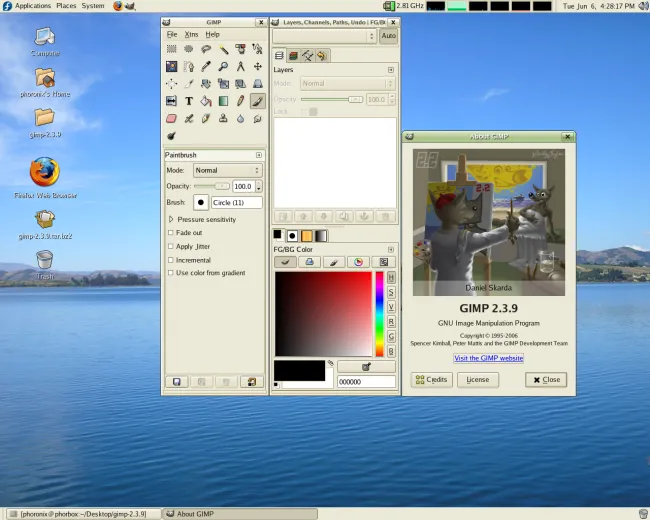Open the Paintbrush tool options panel menu

(259, 155)
